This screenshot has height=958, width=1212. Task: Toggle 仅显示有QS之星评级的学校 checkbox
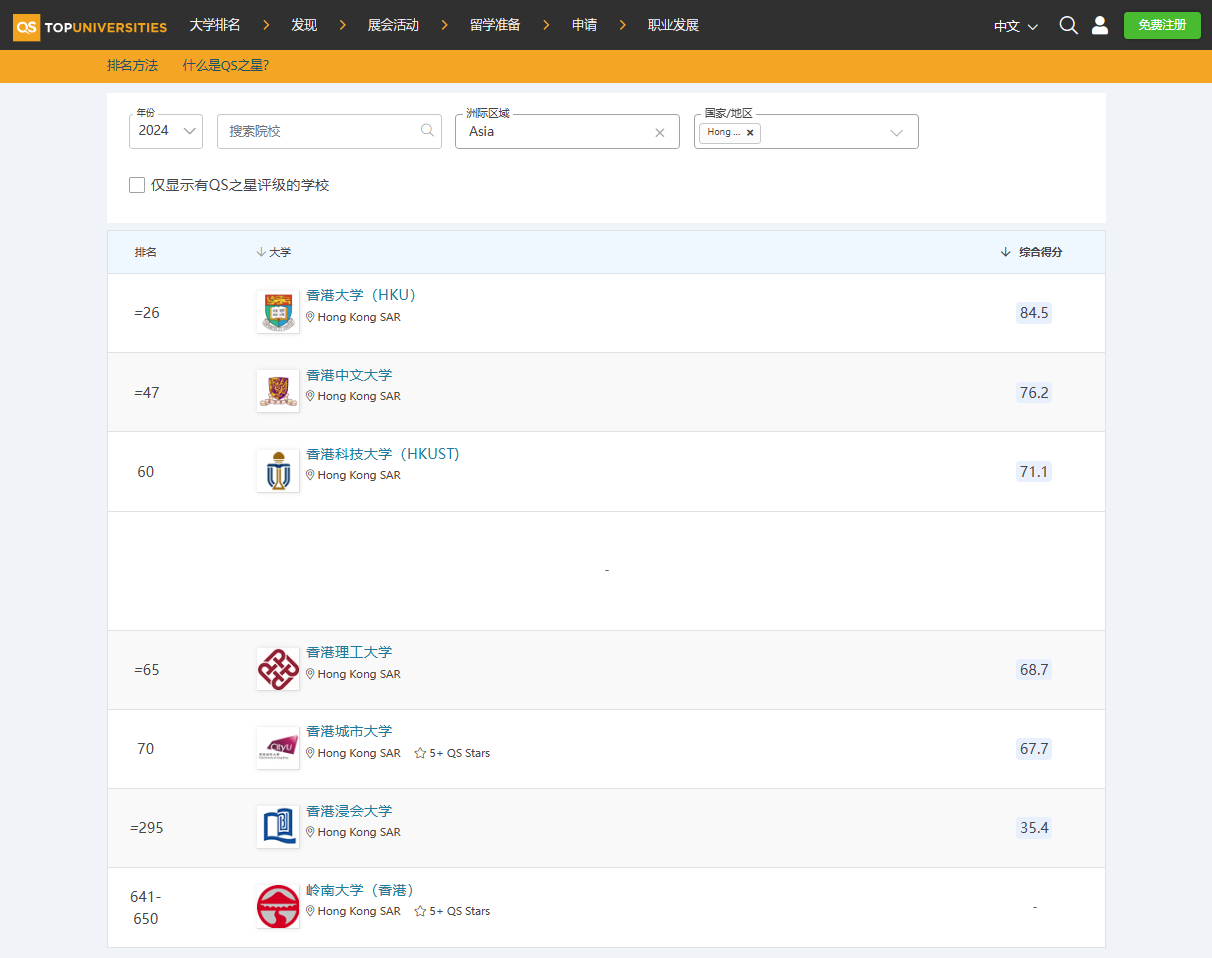tap(137, 185)
